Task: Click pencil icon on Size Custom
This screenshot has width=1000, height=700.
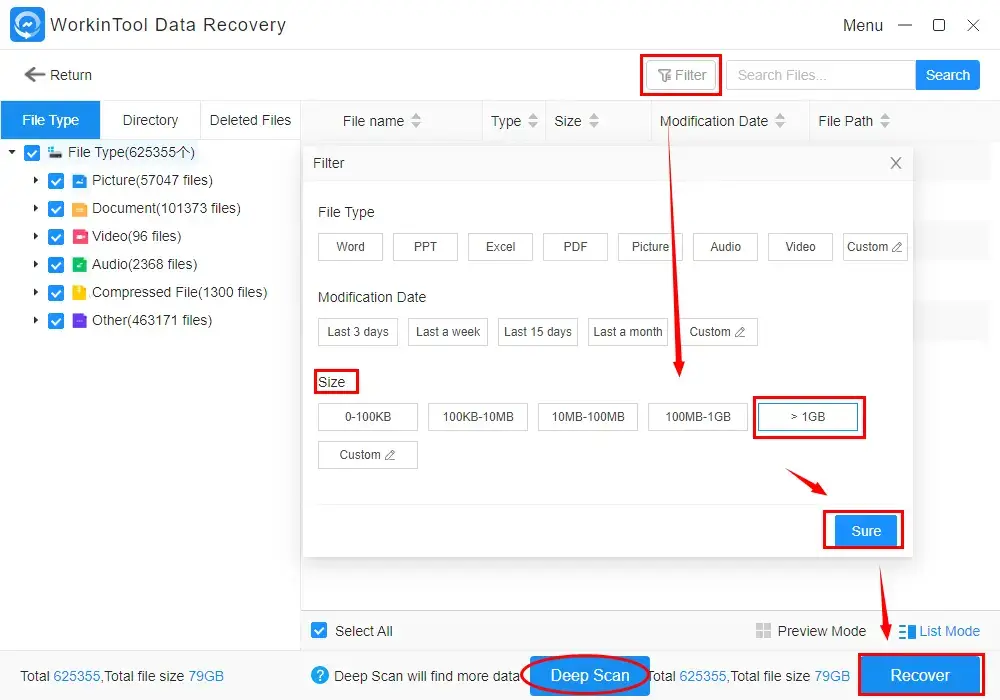Action: click(x=390, y=455)
